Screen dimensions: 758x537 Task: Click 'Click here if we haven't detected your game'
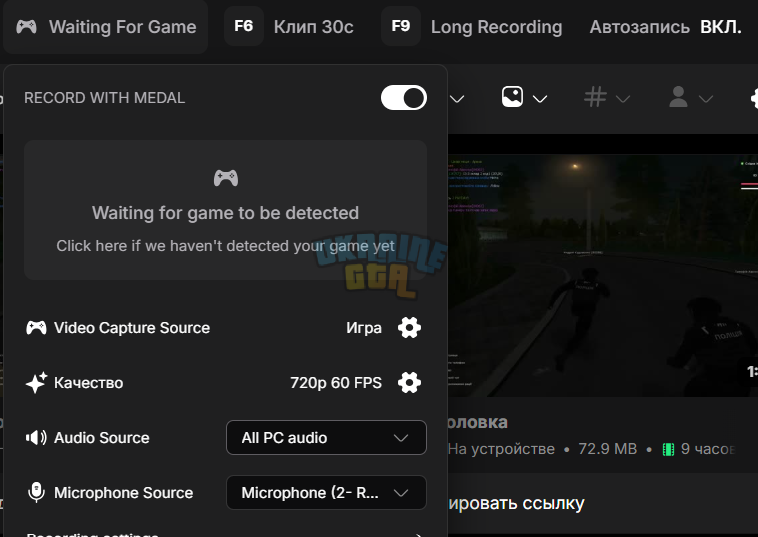click(x=225, y=246)
